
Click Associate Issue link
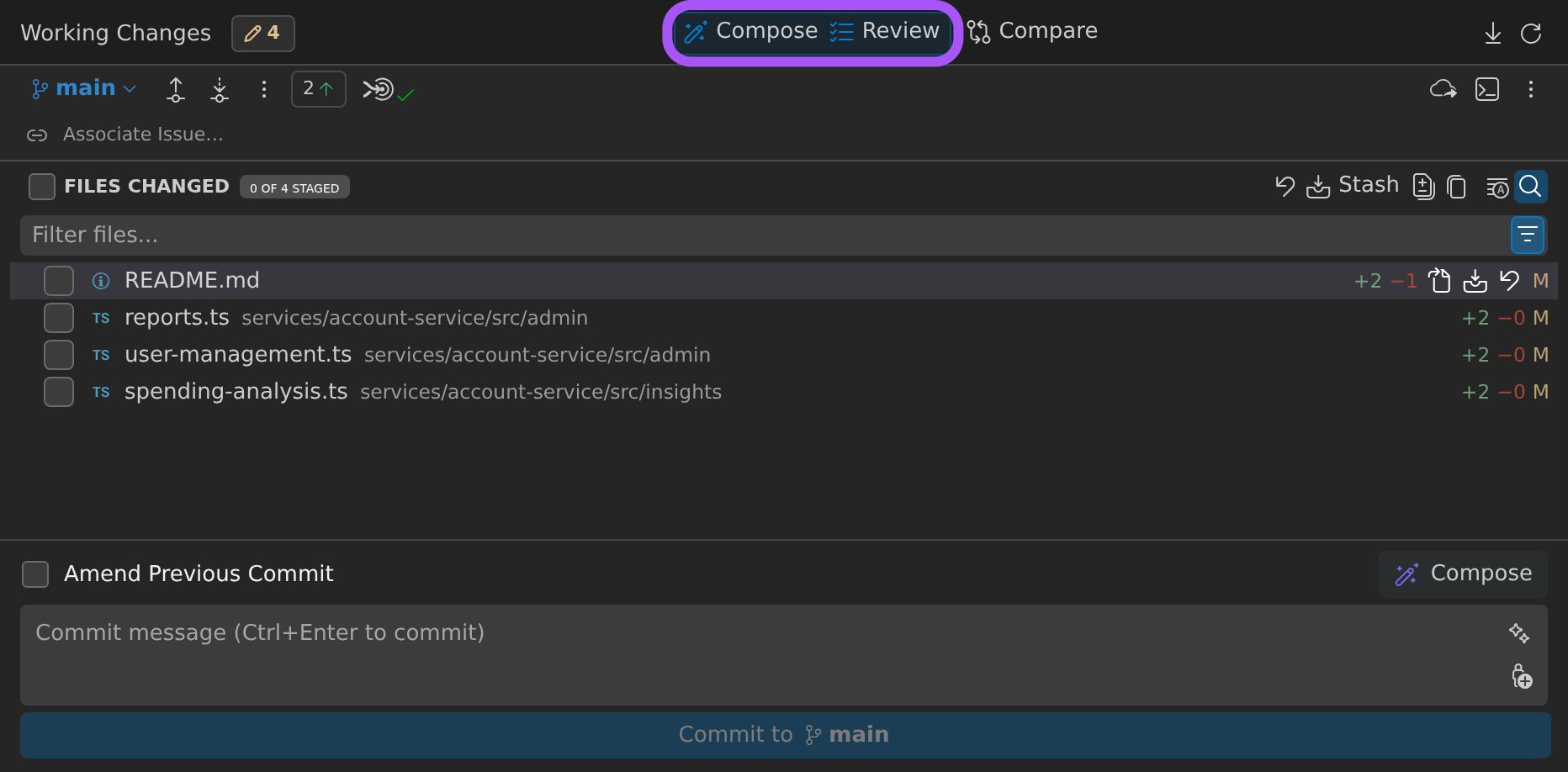click(x=143, y=135)
